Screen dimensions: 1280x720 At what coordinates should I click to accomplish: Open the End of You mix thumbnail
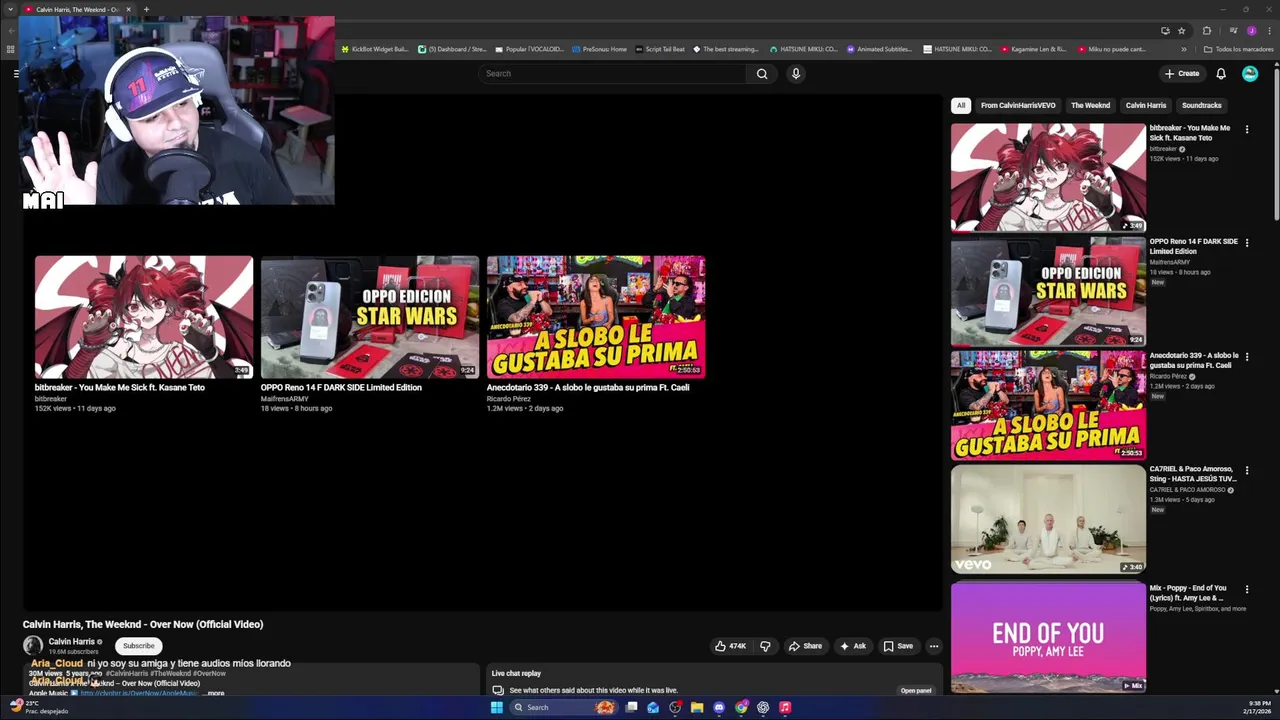[x=1048, y=638]
